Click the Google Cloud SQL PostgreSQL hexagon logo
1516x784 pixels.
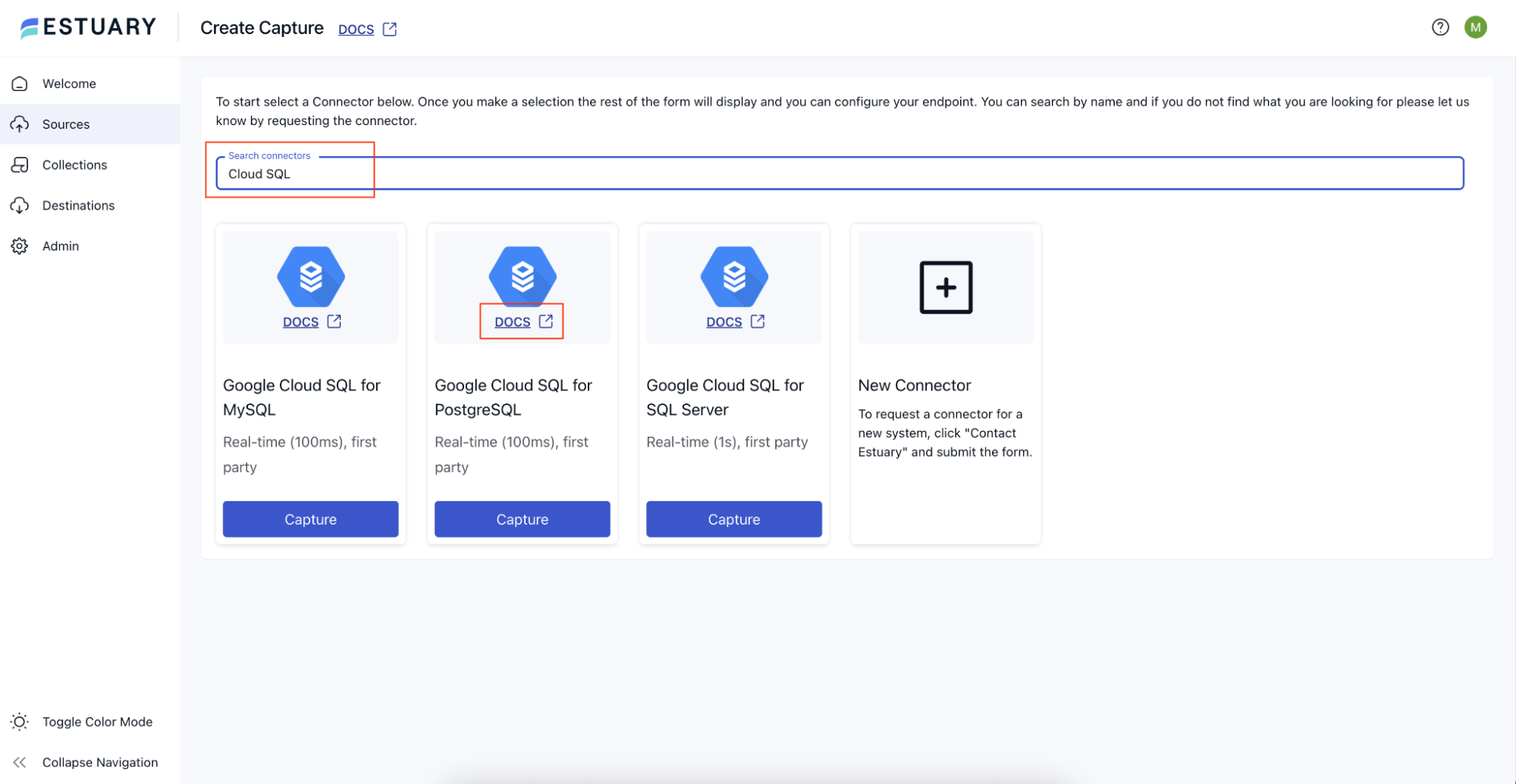pyautogui.click(x=523, y=276)
